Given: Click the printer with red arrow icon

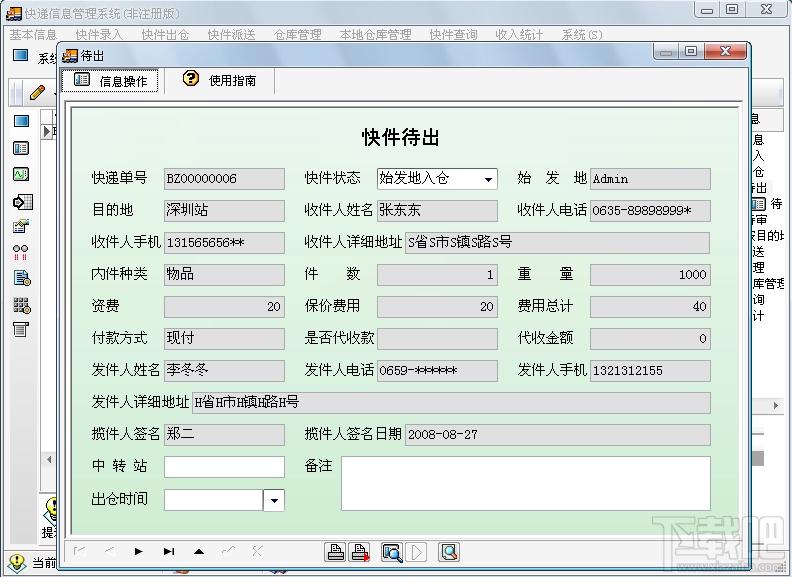Looking at the screenshot, I should tap(360, 552).
